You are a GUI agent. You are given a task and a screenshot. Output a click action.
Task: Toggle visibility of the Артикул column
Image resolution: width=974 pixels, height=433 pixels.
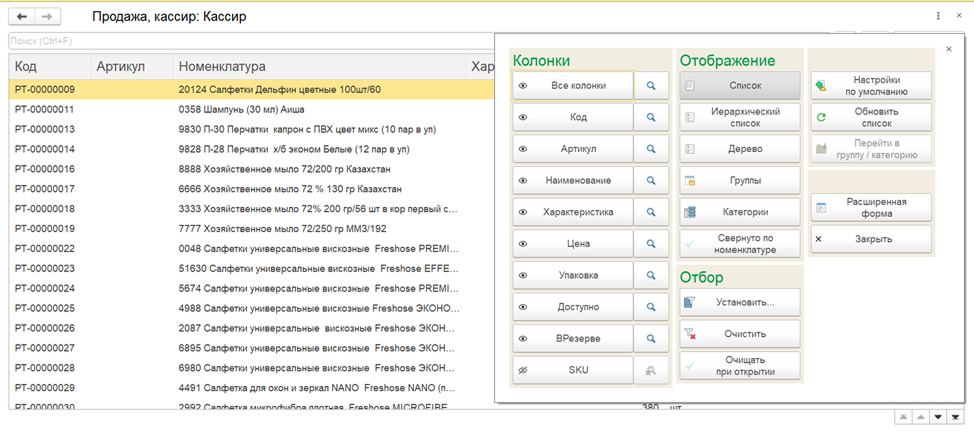point(573,148)
